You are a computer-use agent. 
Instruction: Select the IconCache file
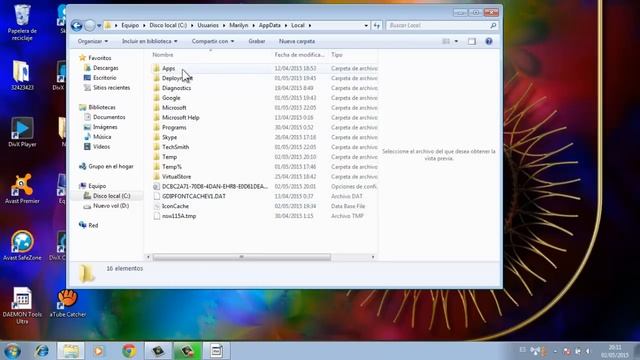coord(175,206)
